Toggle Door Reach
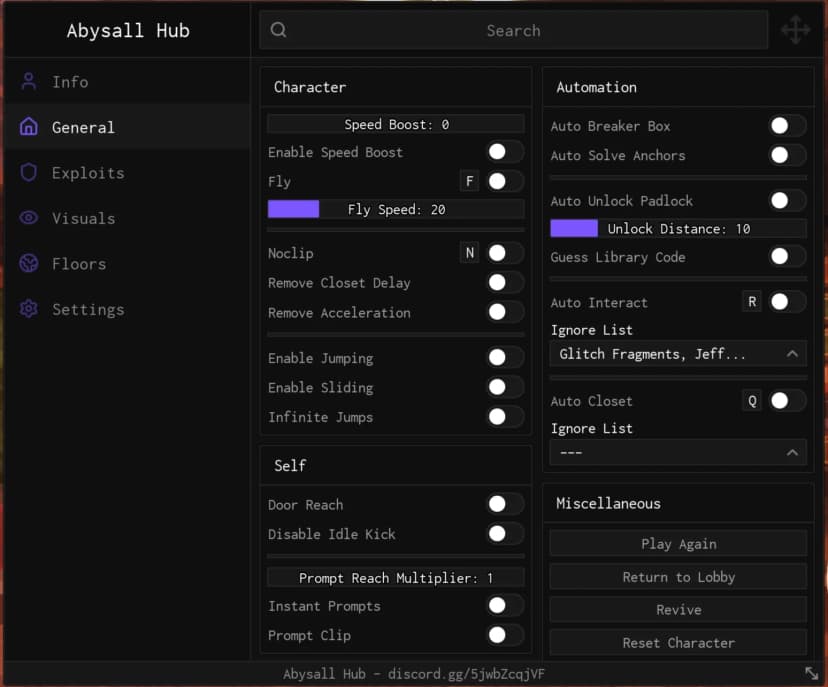 pos(505,504)
